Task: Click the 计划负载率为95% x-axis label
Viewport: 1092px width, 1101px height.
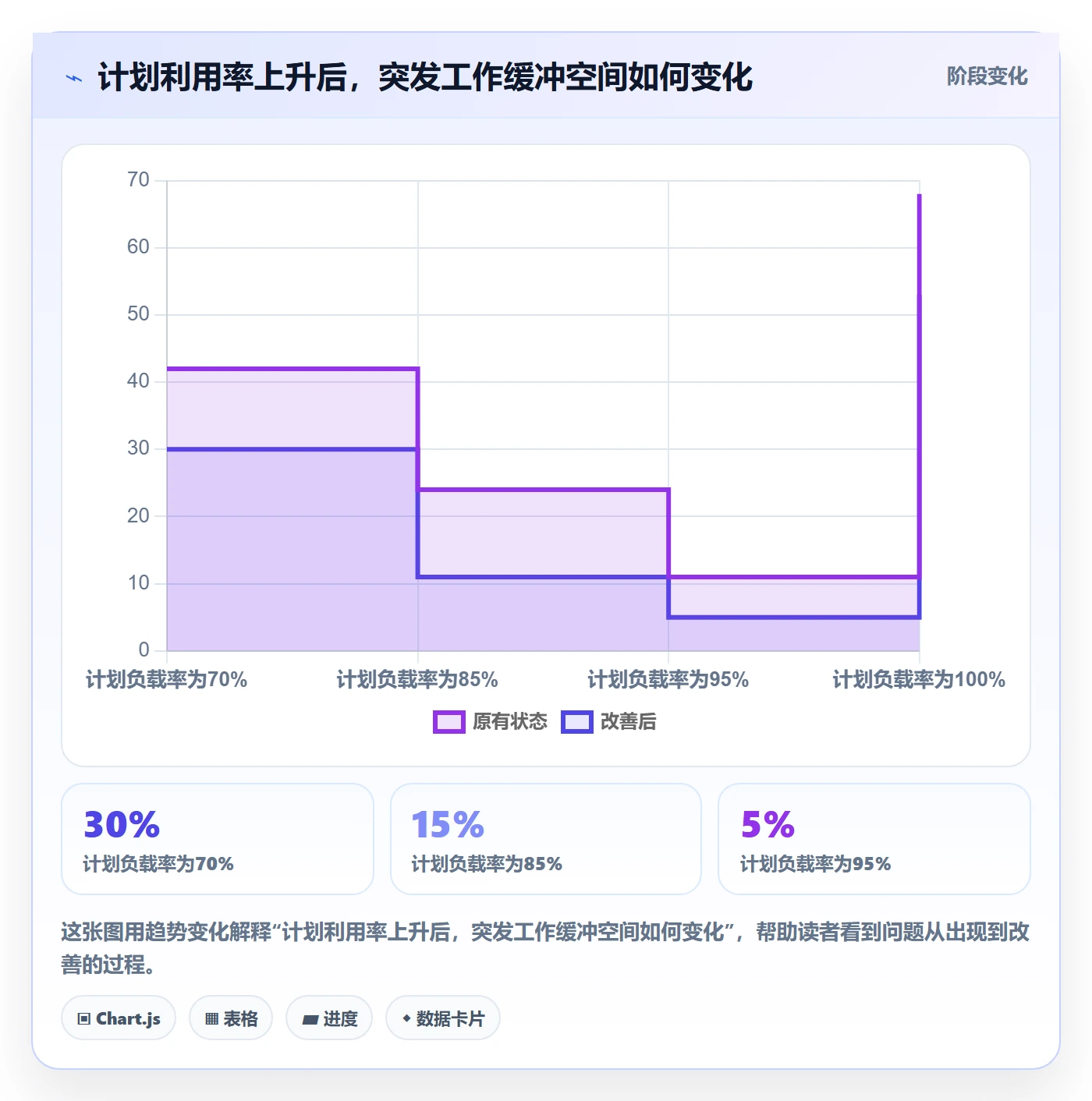Action: coord(668,680)
